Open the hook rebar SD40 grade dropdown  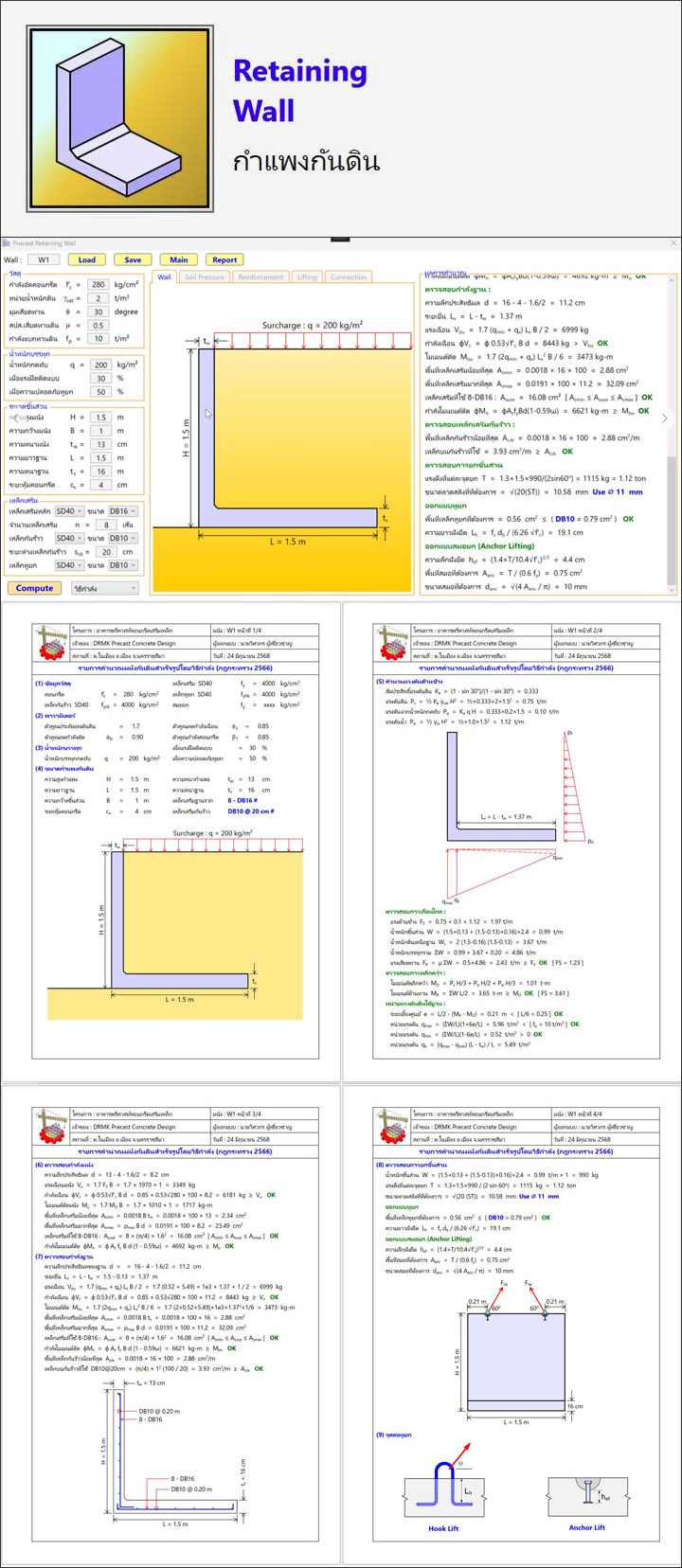(69, 565)
